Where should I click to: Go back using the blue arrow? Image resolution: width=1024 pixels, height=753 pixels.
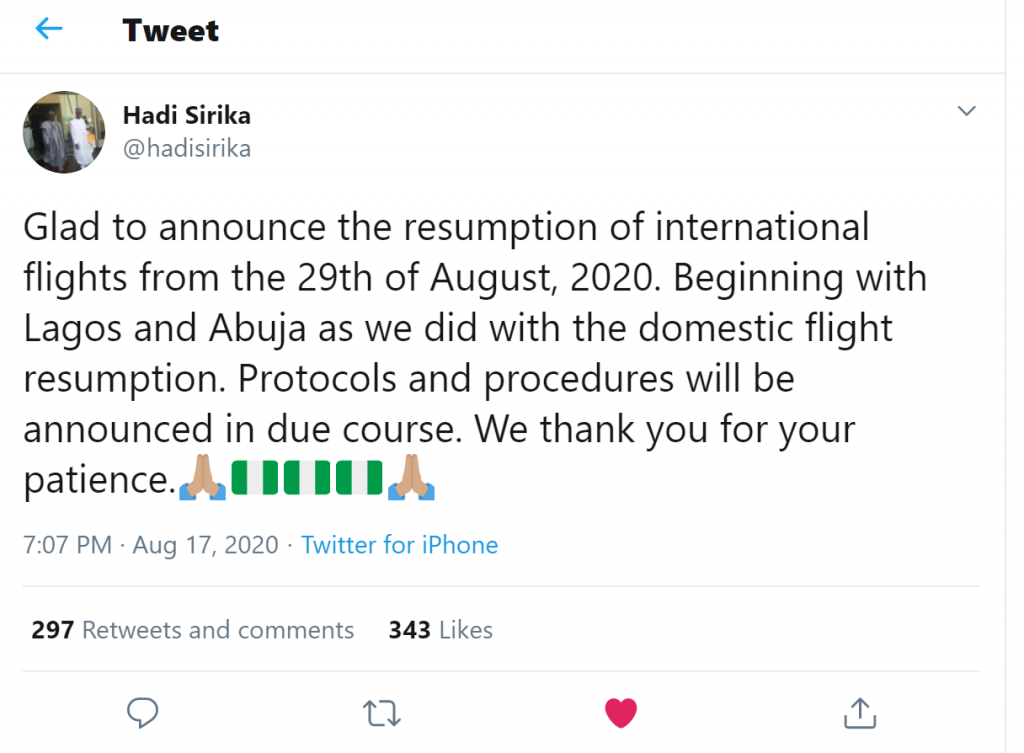pos(48,29)
